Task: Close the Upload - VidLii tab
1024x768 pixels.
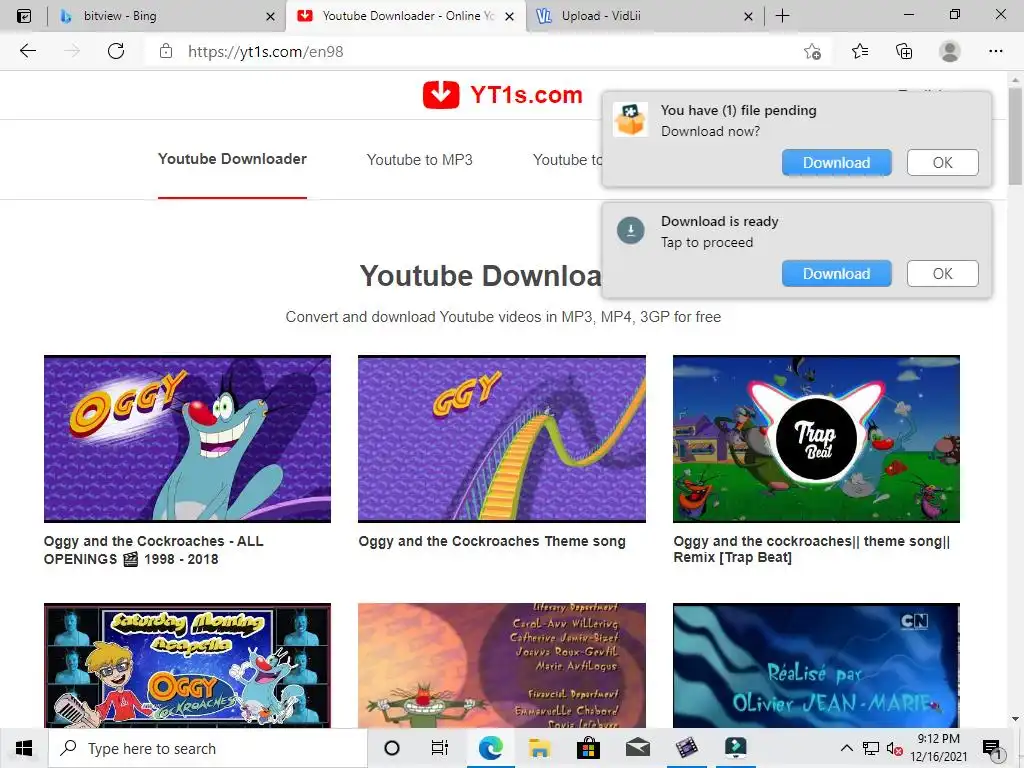Action: [x=748, y=16]
